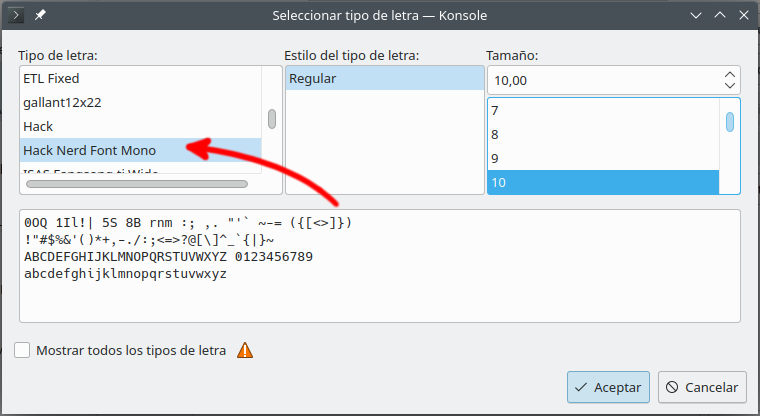Enable Mostrar todos los tipos de letra
The width and height of the screenshot is (760, 416).
click(x=23, y=350)
